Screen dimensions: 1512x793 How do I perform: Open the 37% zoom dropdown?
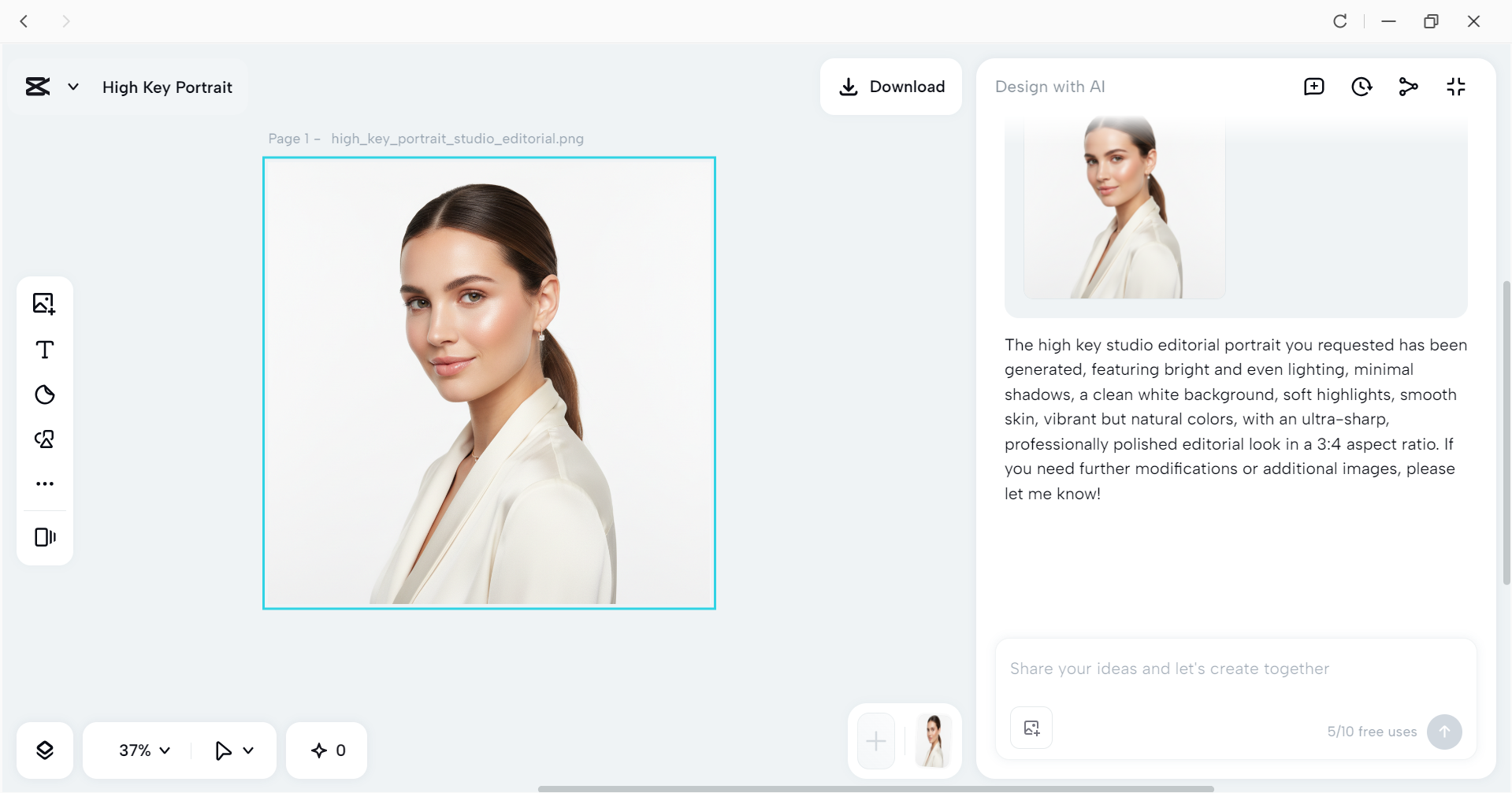pyautogui.click(x=144, y=750)
